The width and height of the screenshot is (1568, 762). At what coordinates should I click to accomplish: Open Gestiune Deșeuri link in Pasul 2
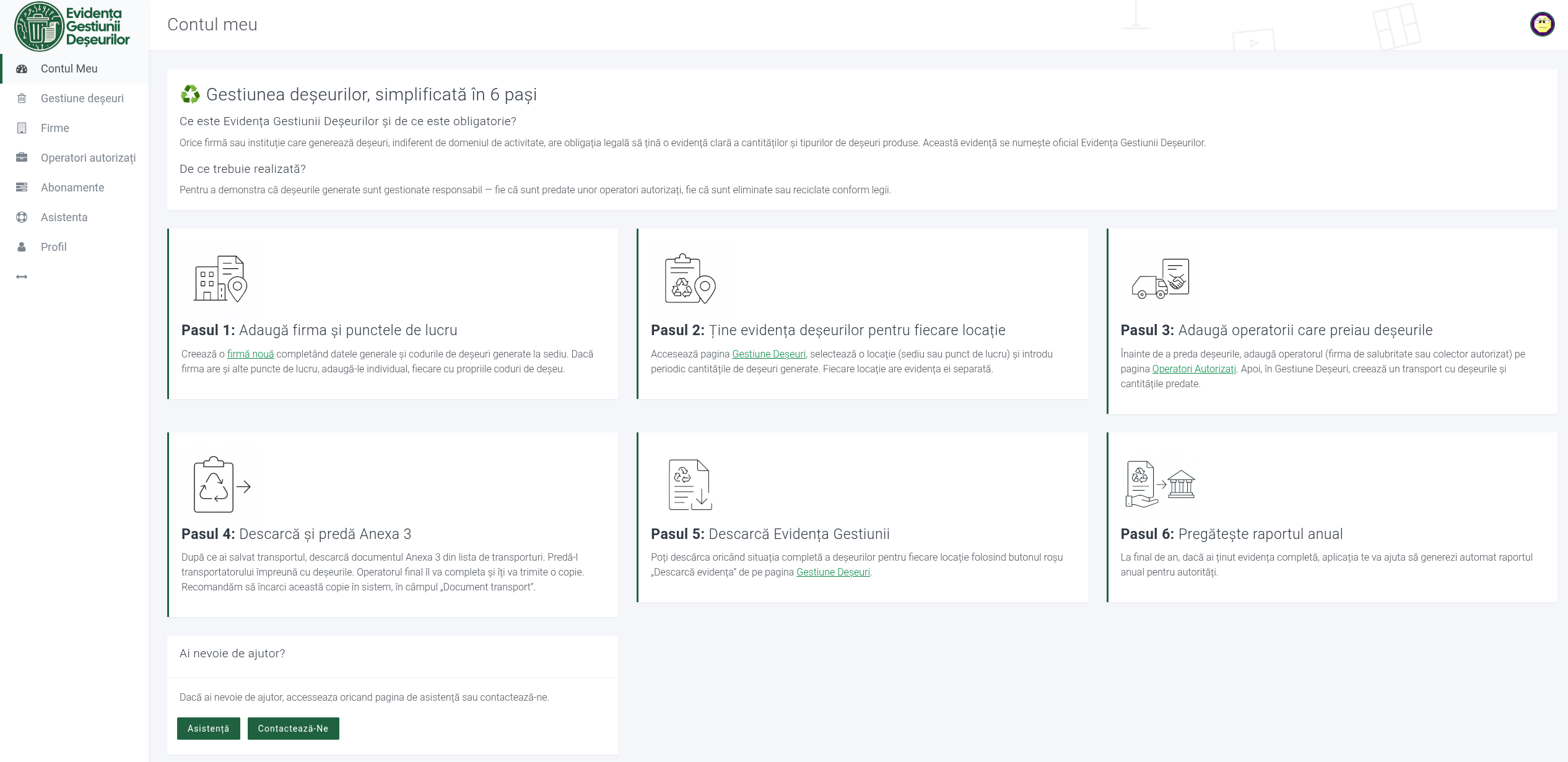[x=769, y=354]
